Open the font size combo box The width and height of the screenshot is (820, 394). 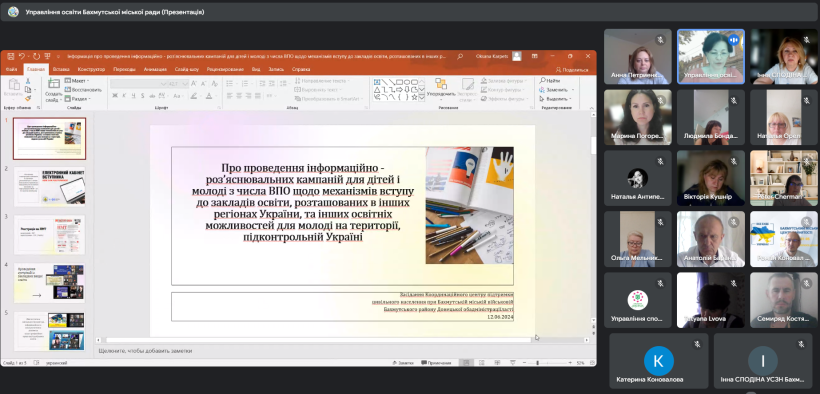pyautogui.click(x=177, y=83)
